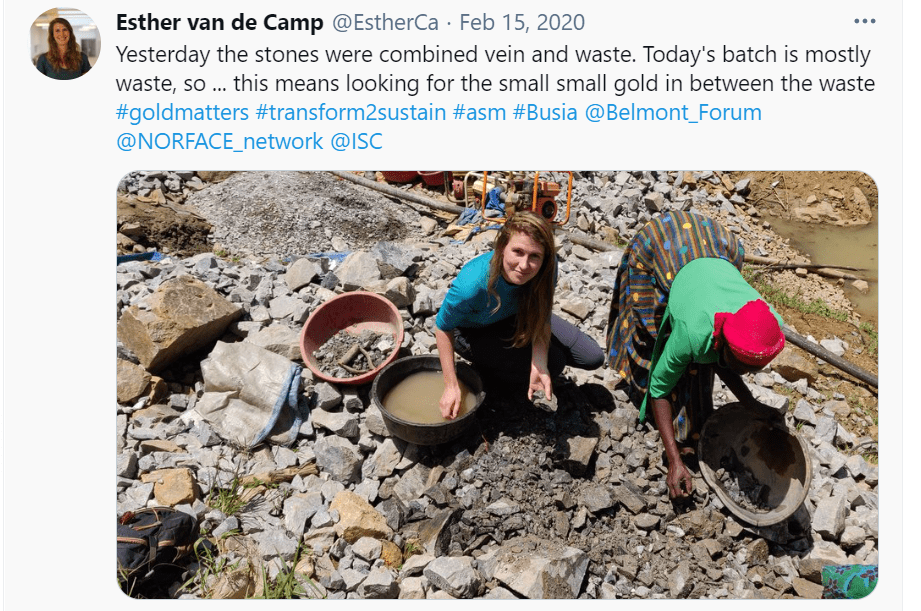Image resolution: width=921 pixels, height=611 pixels.
Task: Click the @EstherCa handle
Action: click(x=385, y=22)
